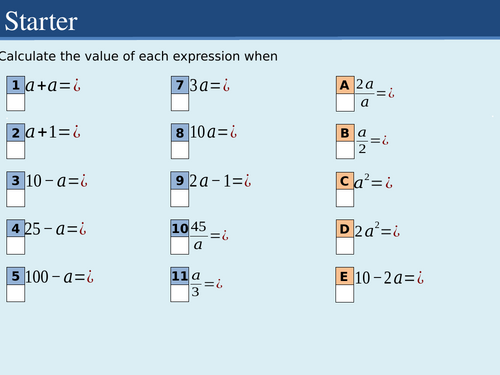Click the Starter title heading
Screen dimensions: 500x375
(41, 21)
